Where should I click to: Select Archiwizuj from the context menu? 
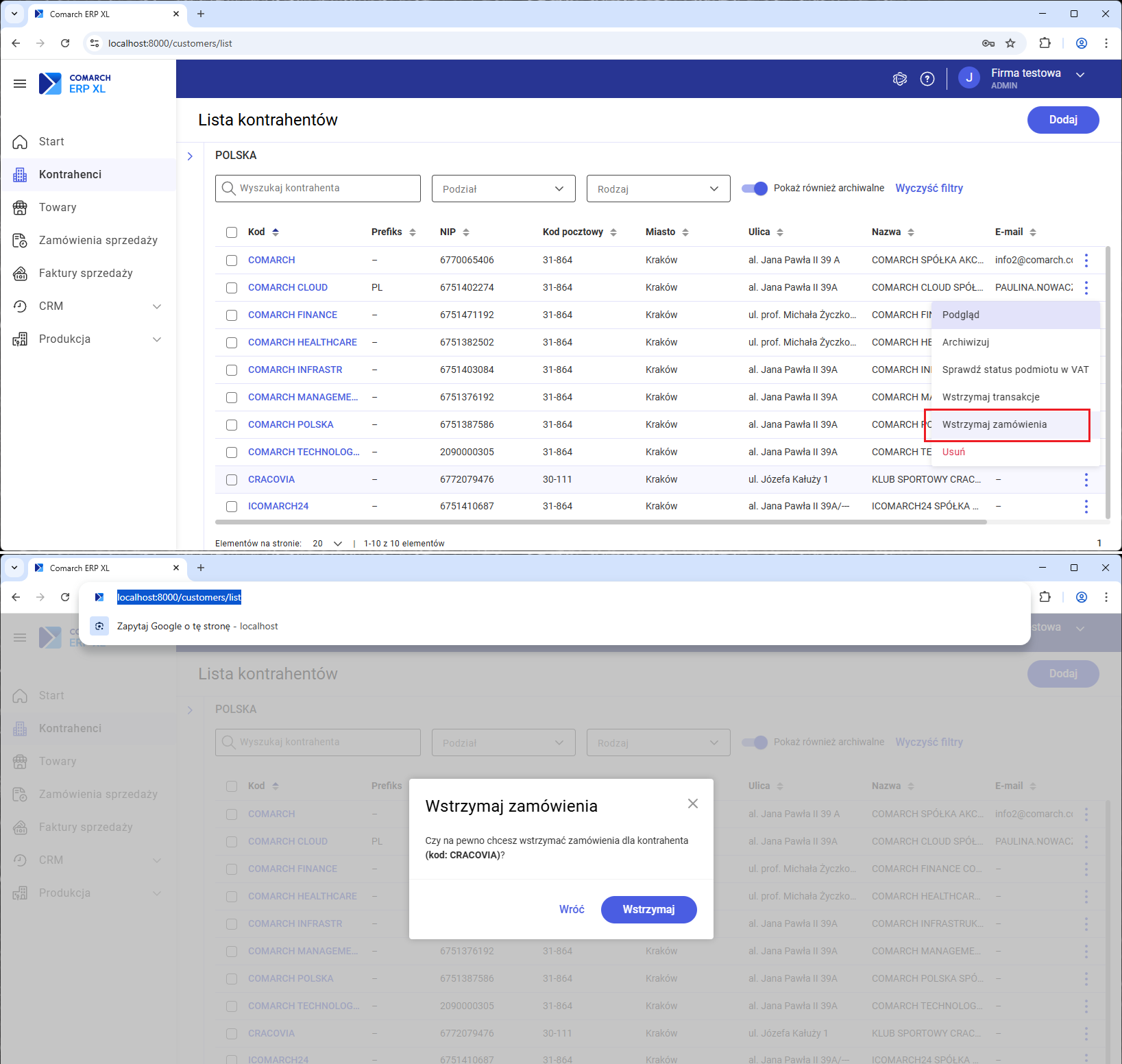965,342
